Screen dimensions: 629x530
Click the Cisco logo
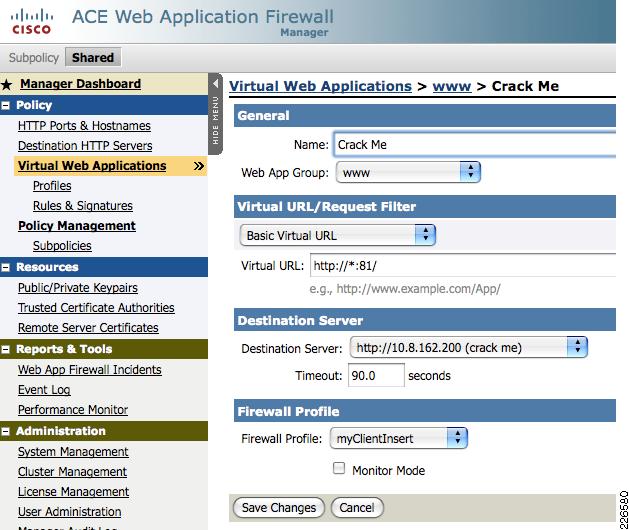[31, 22]
